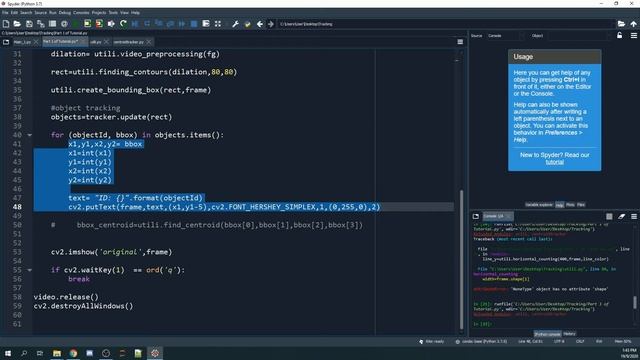Switch to the History tab
The image size is (640, 360).
click(569, 334)
